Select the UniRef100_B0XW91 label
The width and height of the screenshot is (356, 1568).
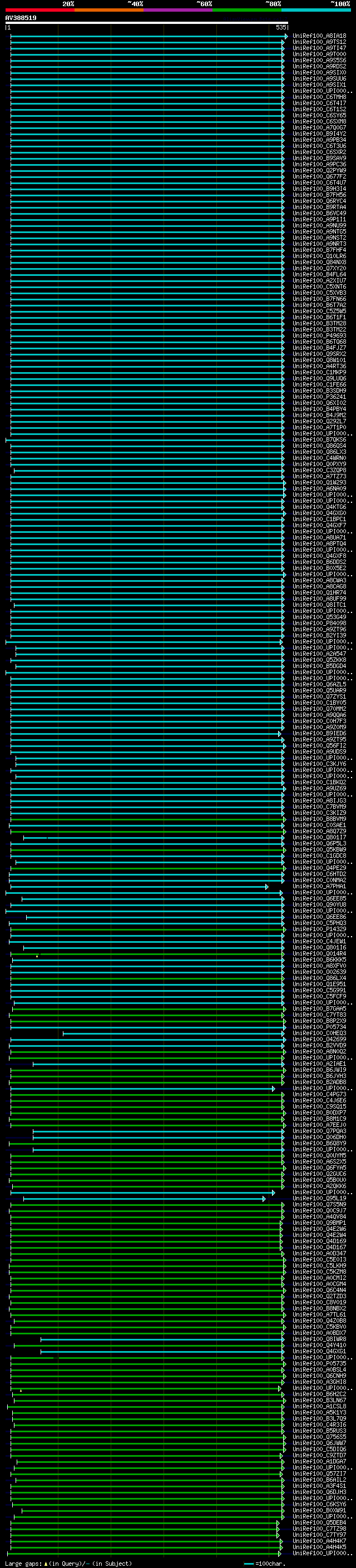coord(319,1511)
